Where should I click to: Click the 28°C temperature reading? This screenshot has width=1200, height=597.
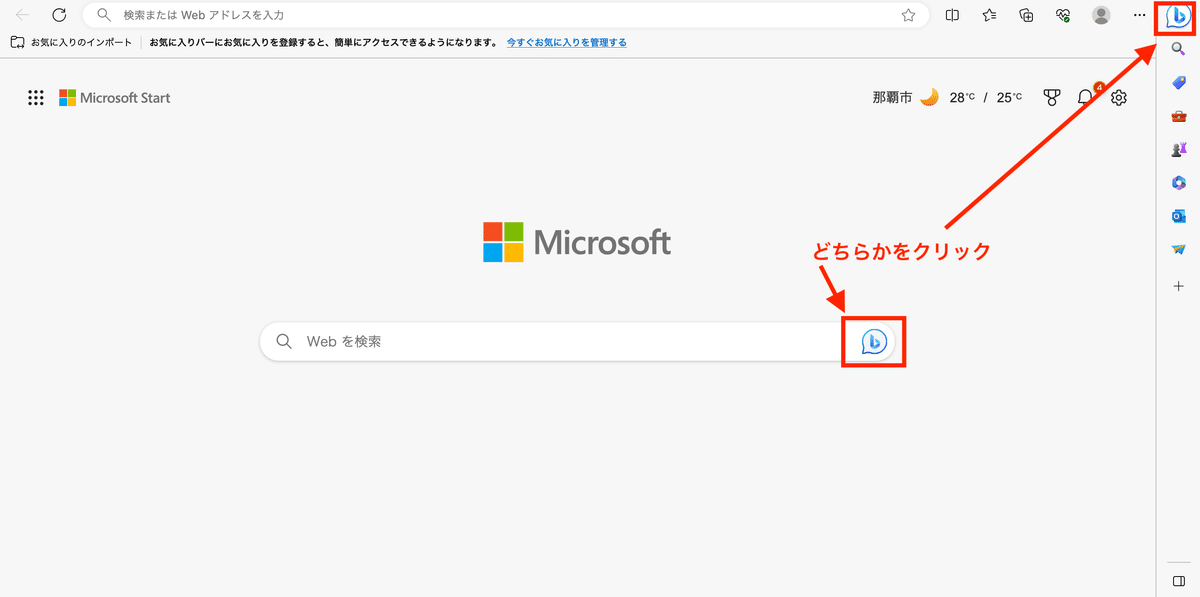[961, 98]
